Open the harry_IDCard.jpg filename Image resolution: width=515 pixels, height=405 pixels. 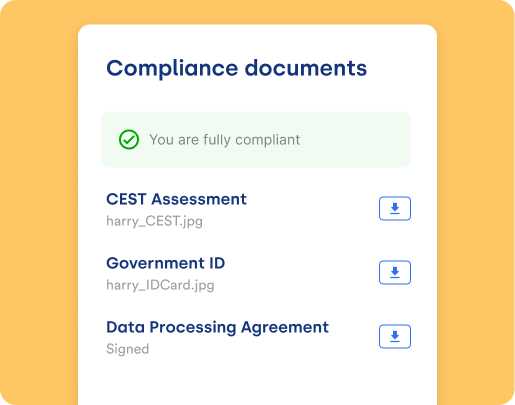(160, 285)
